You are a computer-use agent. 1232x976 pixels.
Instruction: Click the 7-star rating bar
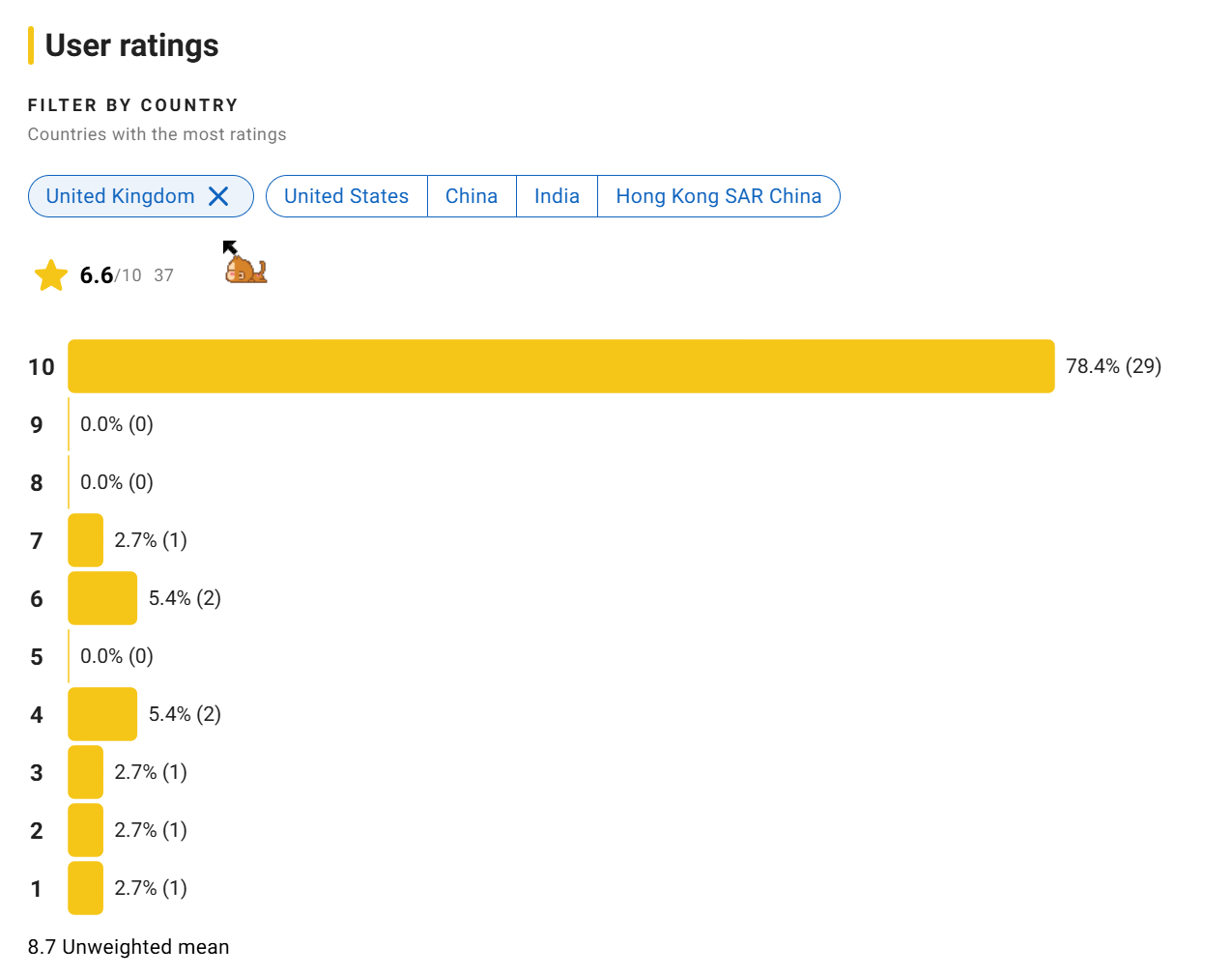[85, 540]
